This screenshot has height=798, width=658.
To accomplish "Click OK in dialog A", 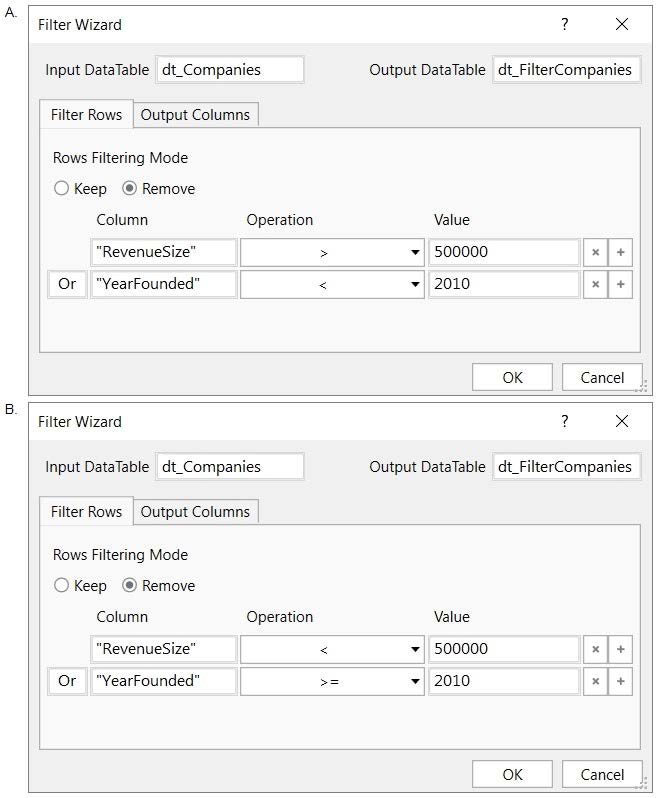I will click(512, 377).
